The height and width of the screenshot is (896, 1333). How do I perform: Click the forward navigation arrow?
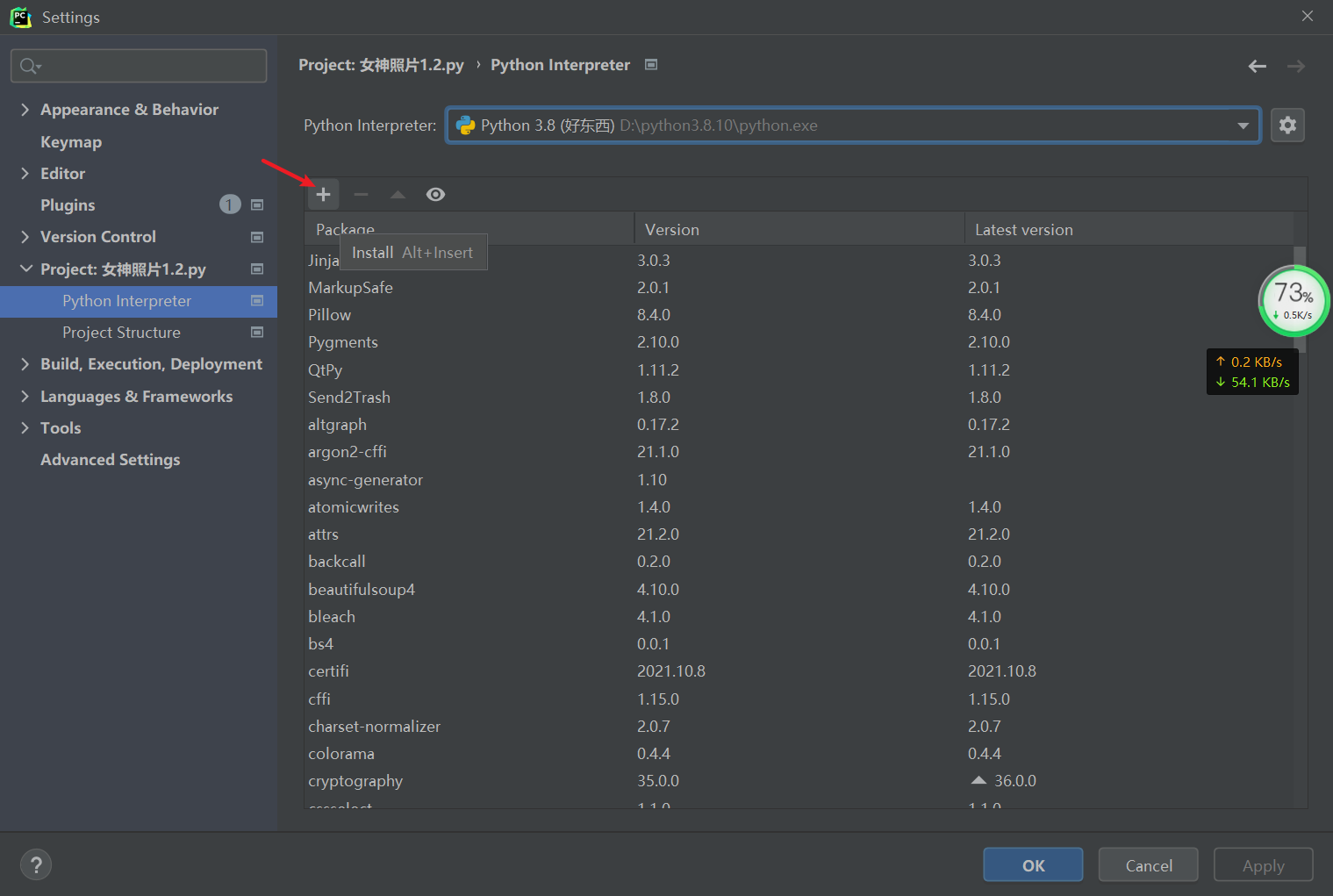pos(1296,66)
